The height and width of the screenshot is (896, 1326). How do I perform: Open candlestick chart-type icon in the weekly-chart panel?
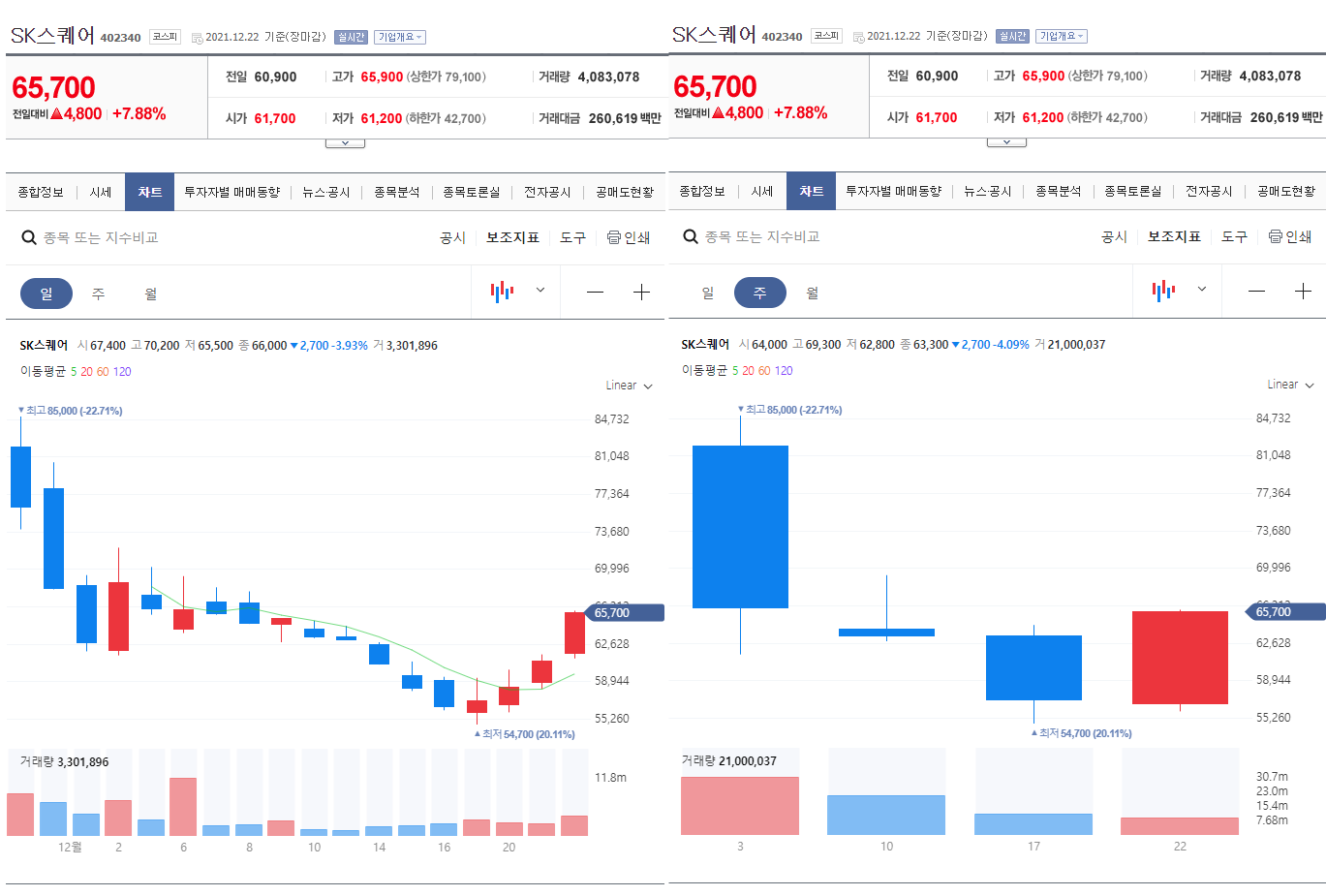pyautogui.click(x=1163, y=290)
